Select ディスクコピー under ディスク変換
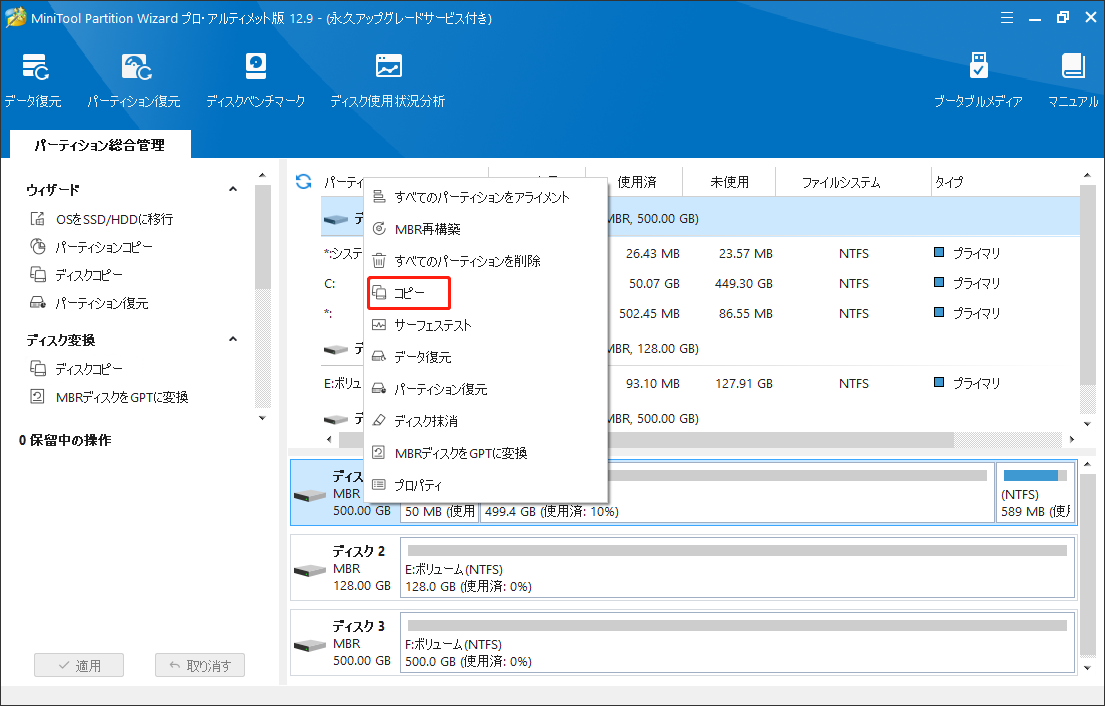 pos(76,369)
